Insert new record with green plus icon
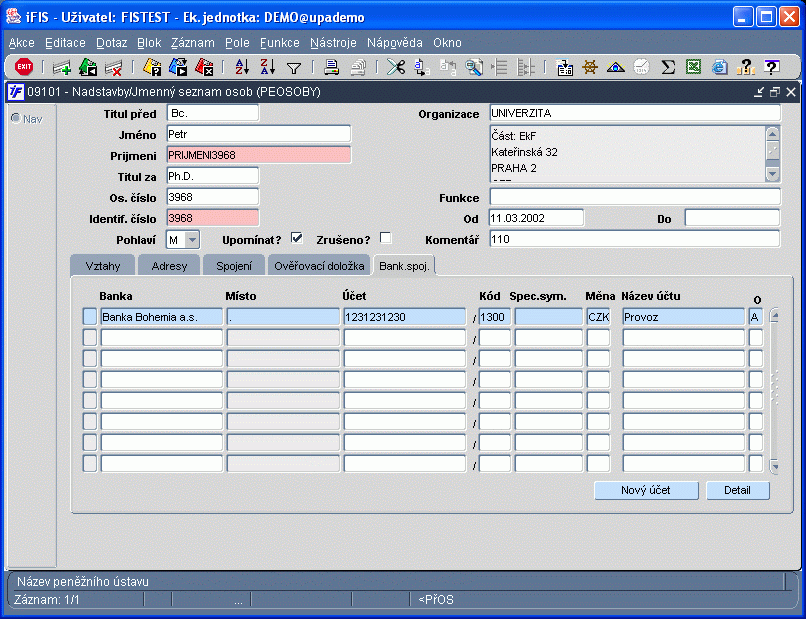The width and height of the screenshot is (806, 619). pos(62,67)
